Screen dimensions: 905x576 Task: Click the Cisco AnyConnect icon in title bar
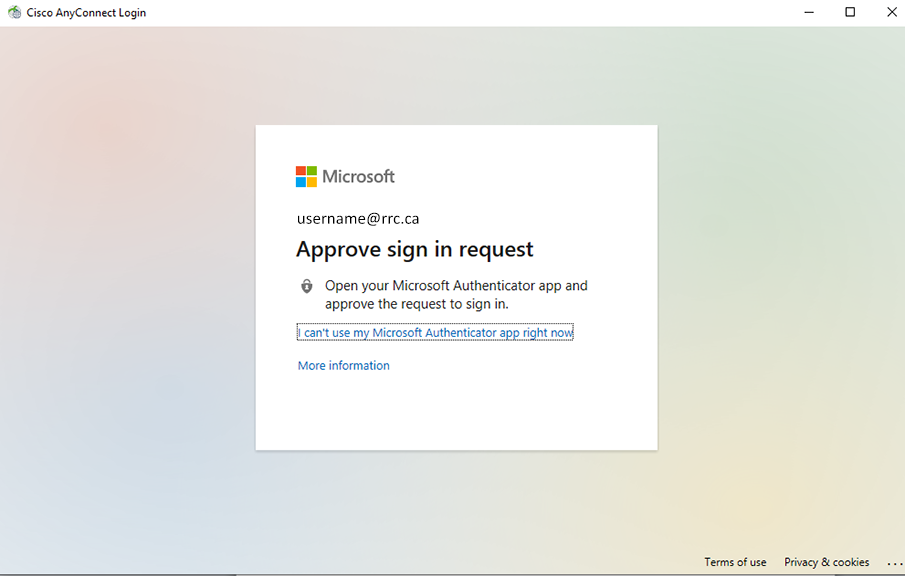pos(15,13)
